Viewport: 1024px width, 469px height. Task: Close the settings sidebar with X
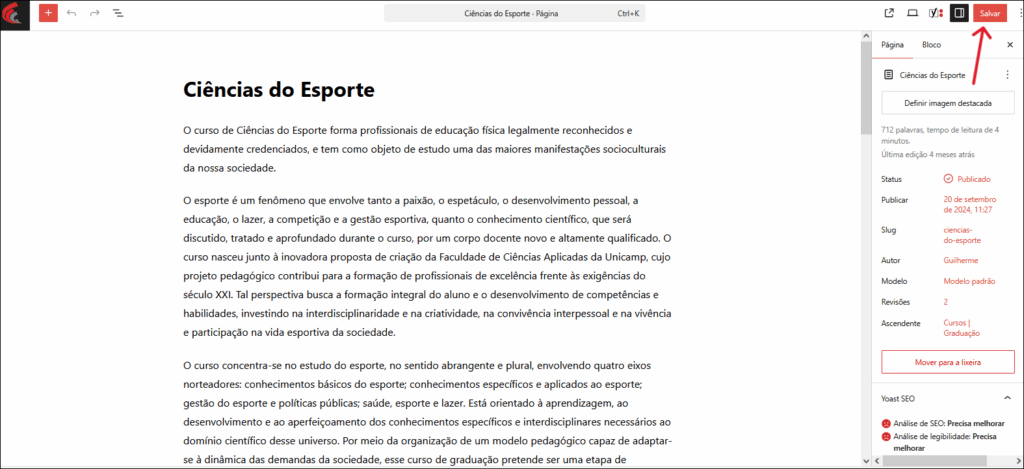point(1009,45)
